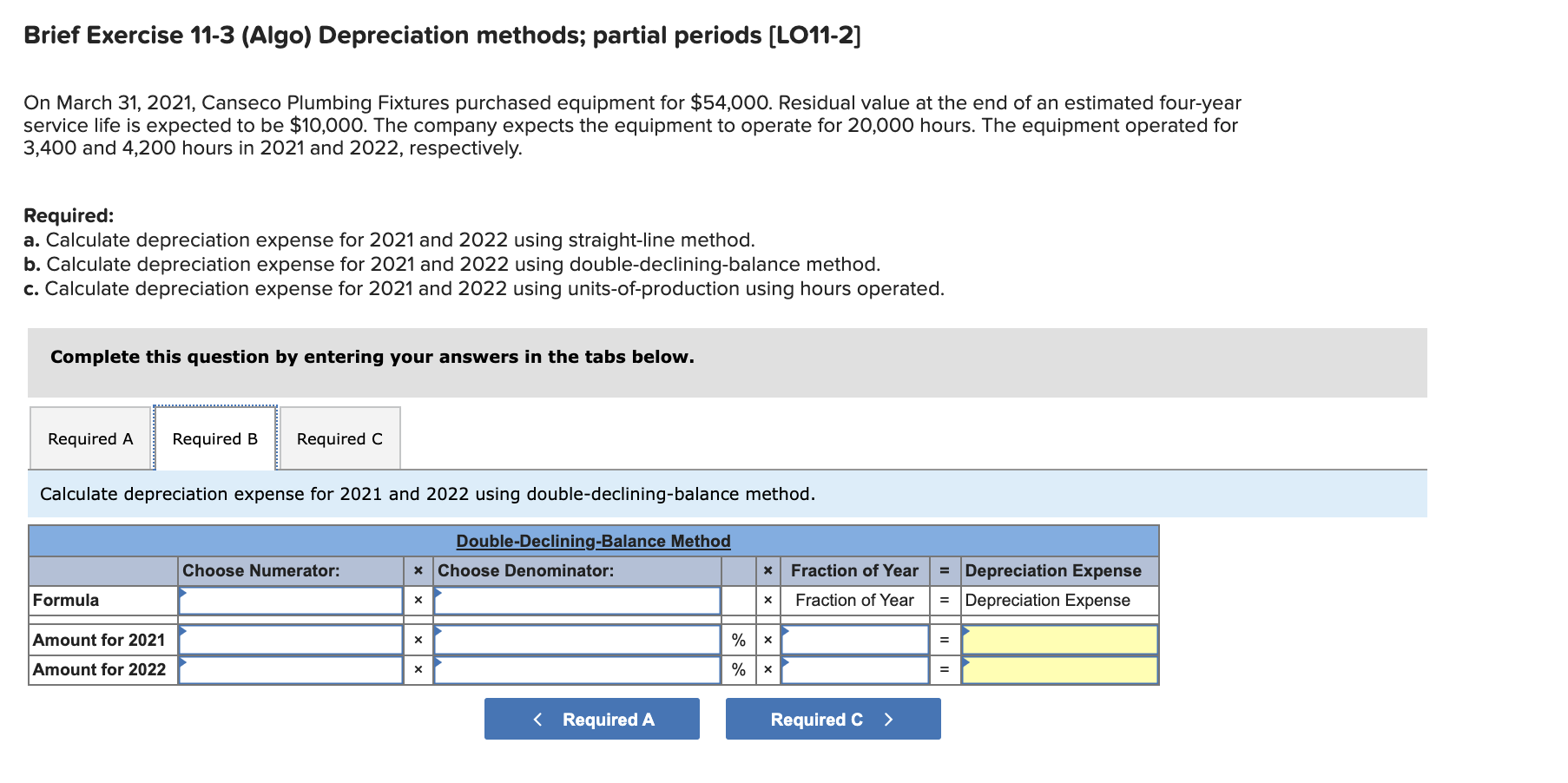Click the Amount for 2022 denominator field

click(x=577, y=669)
